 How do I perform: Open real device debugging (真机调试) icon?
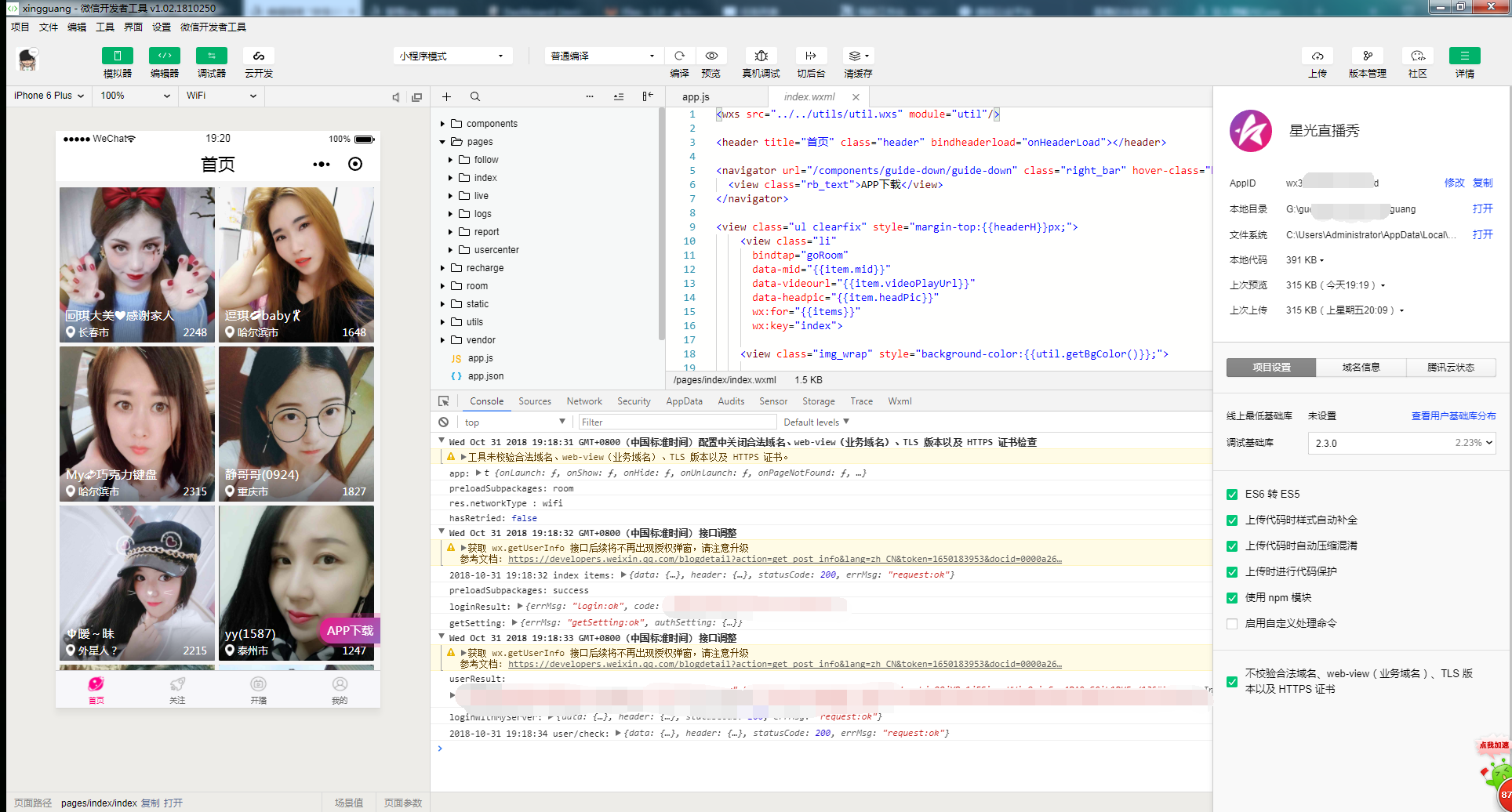[761, 56]
